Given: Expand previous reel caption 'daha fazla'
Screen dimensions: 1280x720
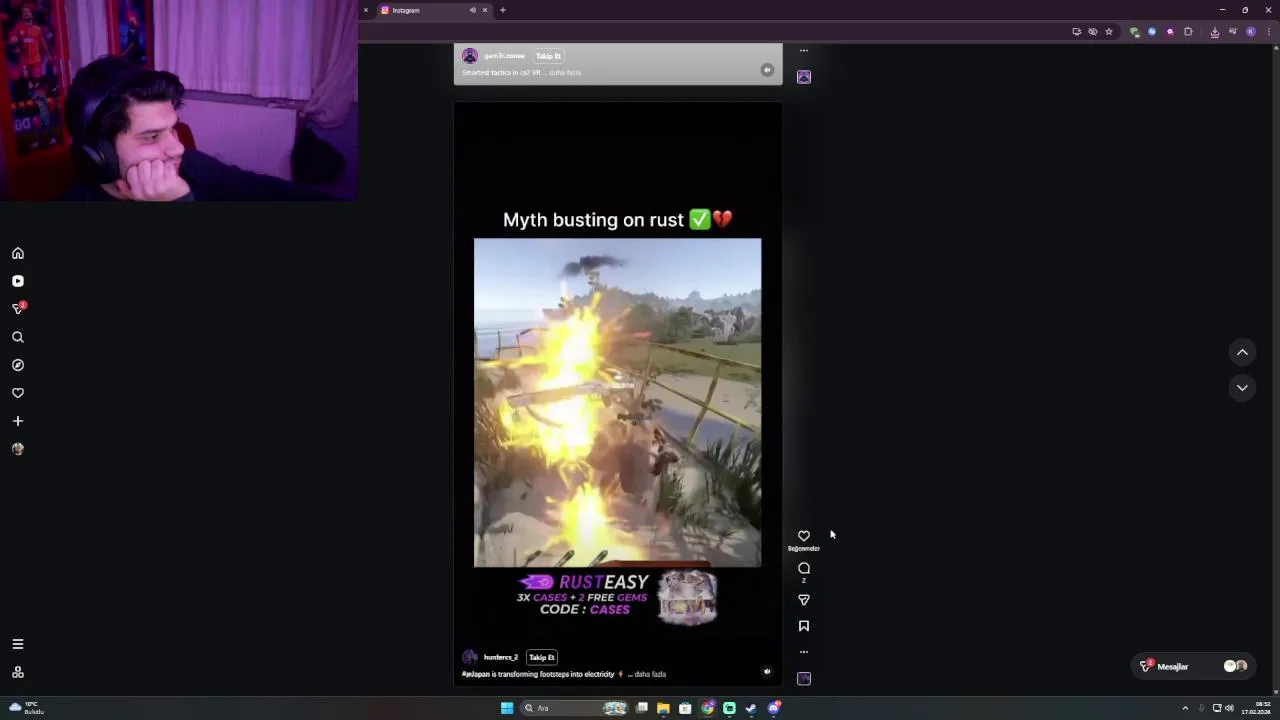Looking at the screenshot, I should tap(565, 73).
